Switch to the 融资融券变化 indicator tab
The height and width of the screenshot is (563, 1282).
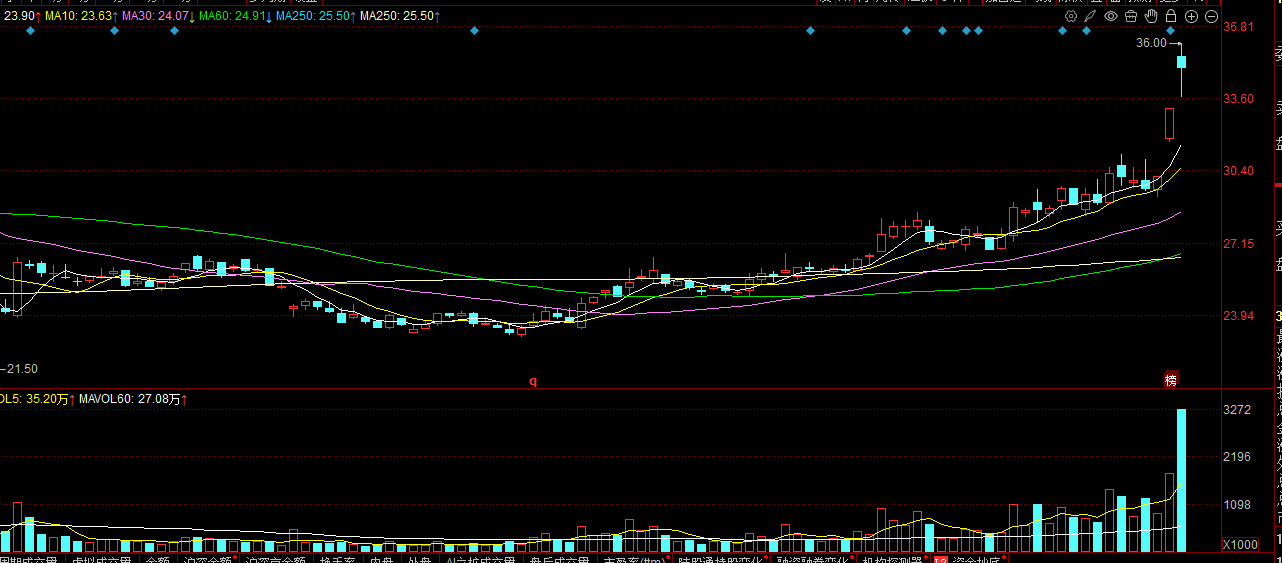[x=815, y=562]
